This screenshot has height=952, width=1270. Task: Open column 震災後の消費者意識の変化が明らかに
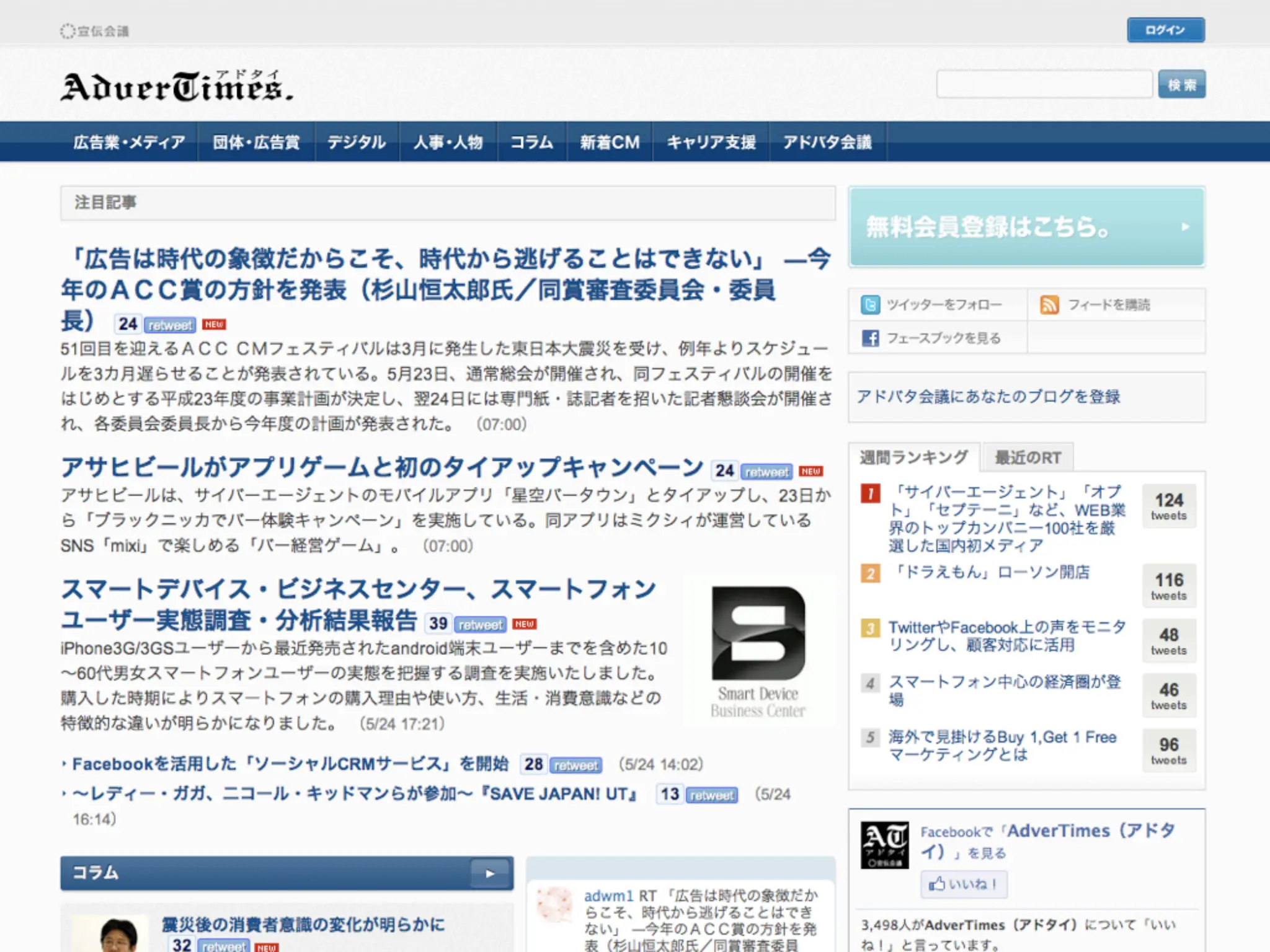[x=303, y=925]
